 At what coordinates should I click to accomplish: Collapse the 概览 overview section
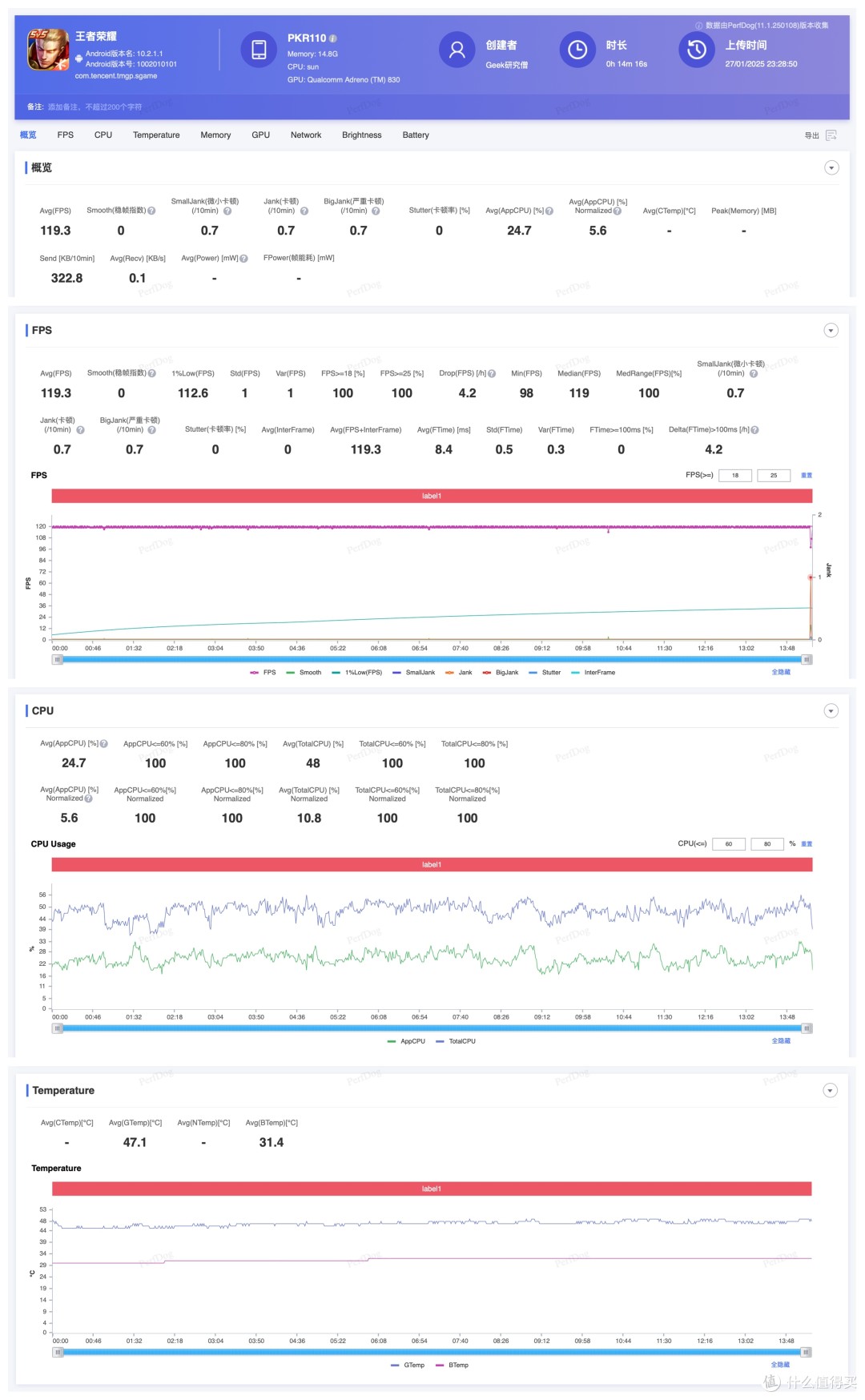[x=831, y=168]
